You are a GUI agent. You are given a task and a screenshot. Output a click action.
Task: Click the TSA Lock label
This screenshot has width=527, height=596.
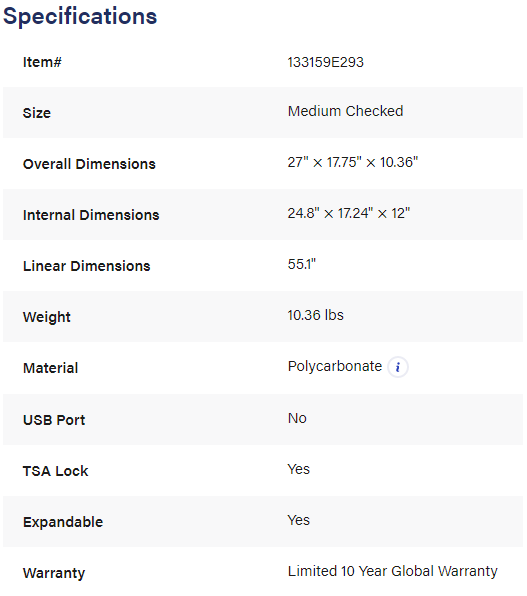point(56,471)
